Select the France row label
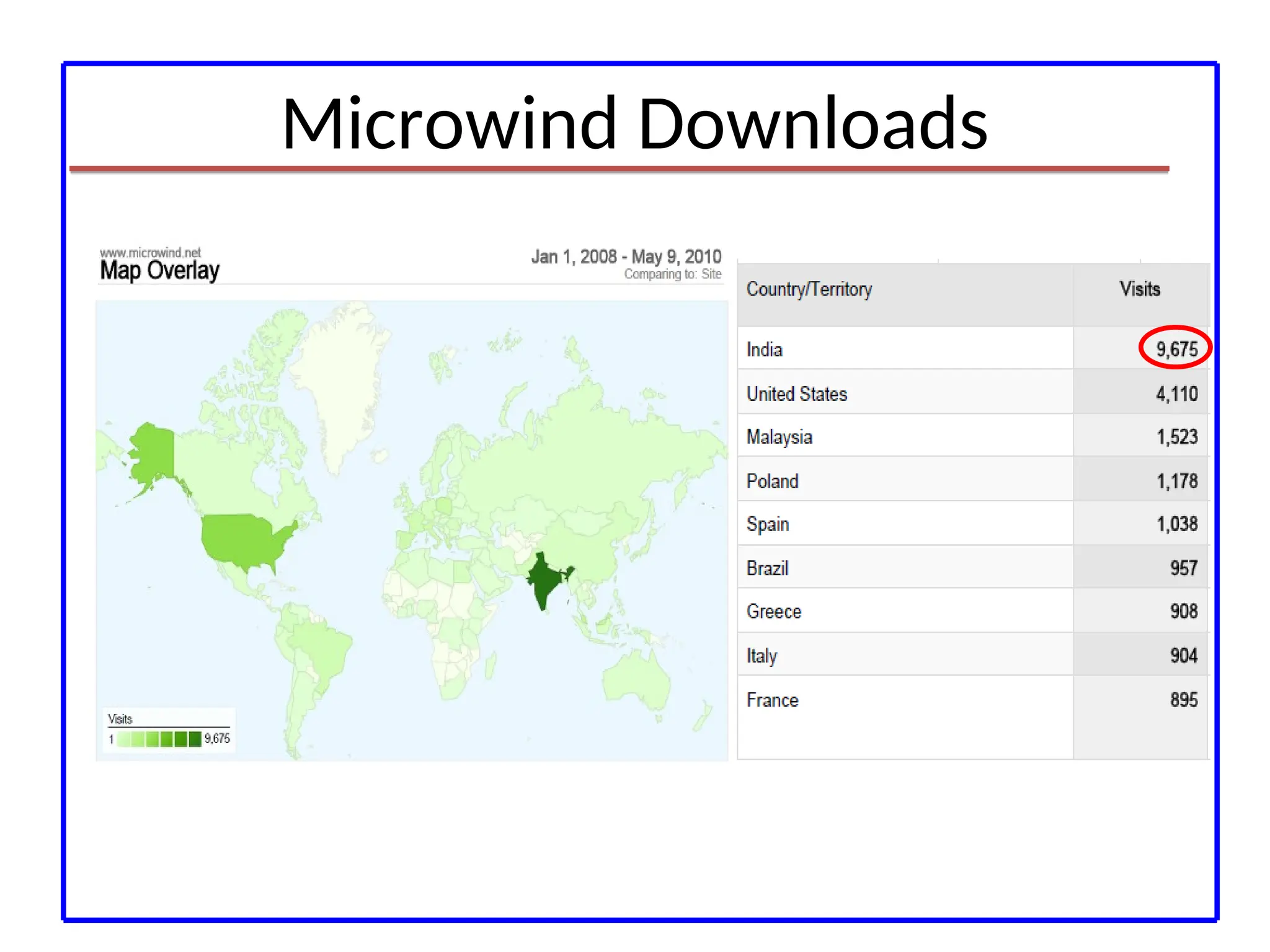Viewport: 1270px width, 952px height. 772,700
